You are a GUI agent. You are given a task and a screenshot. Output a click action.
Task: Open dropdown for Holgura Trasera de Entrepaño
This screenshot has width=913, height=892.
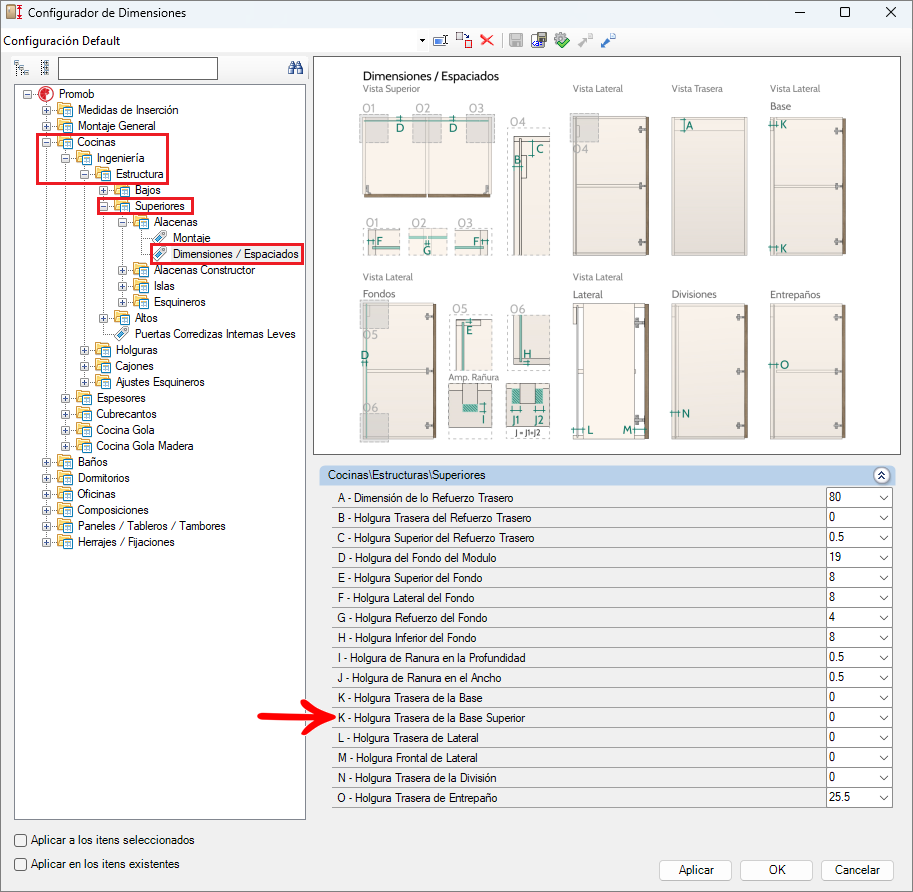(883, 798)
